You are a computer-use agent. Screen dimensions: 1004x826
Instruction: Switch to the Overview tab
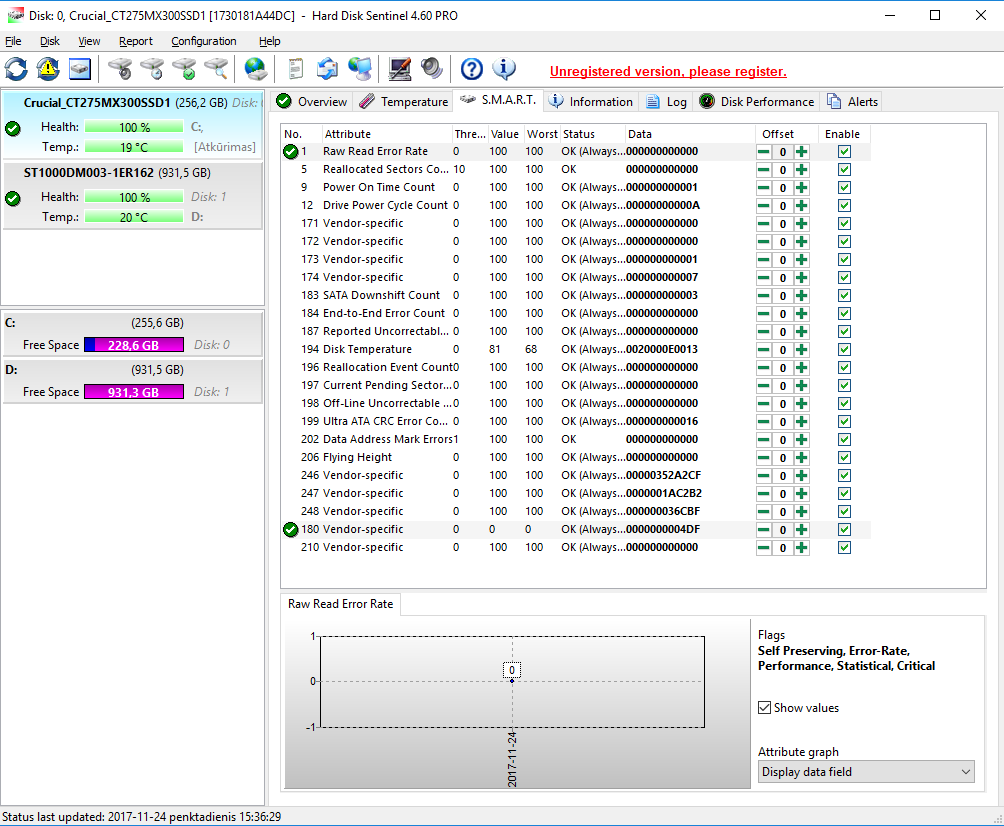tap(312, 102)
